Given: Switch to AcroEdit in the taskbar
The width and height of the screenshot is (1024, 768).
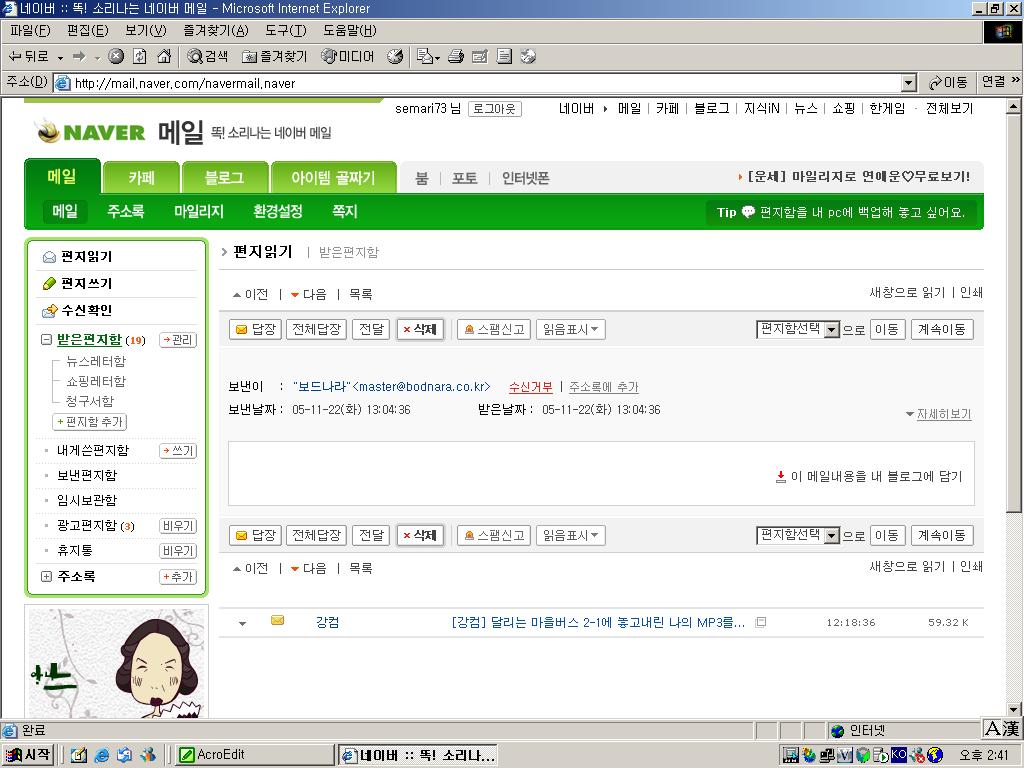Looking at the screenshot, I should (x=253, y=755).
